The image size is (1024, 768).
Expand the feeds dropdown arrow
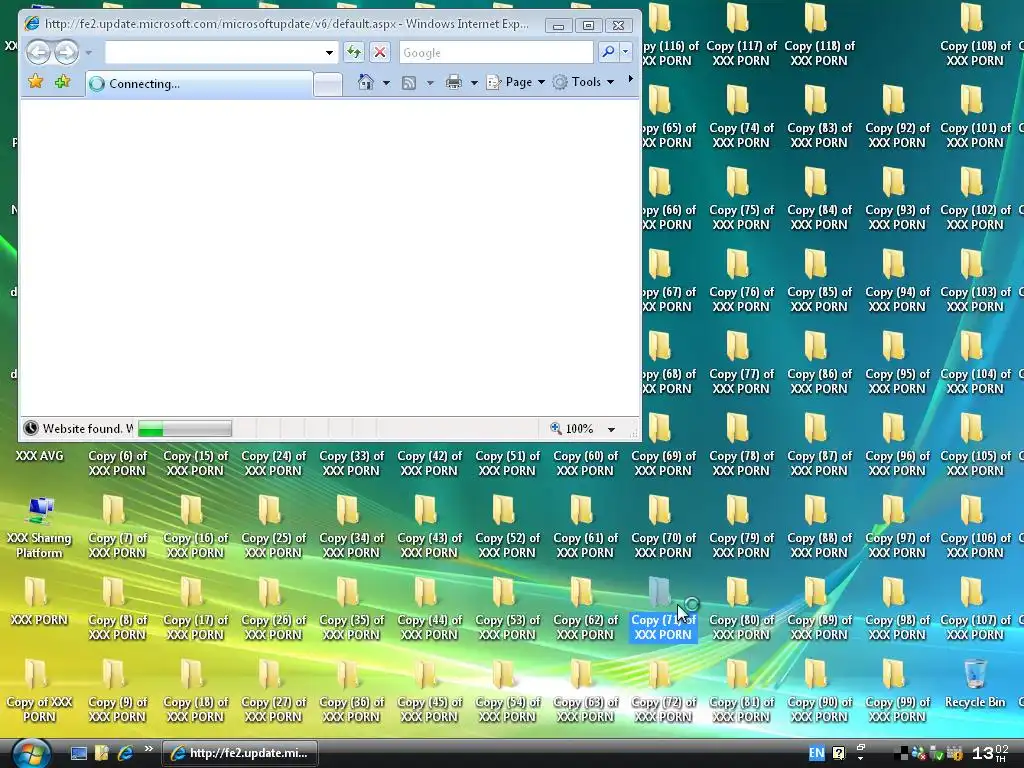430,83
